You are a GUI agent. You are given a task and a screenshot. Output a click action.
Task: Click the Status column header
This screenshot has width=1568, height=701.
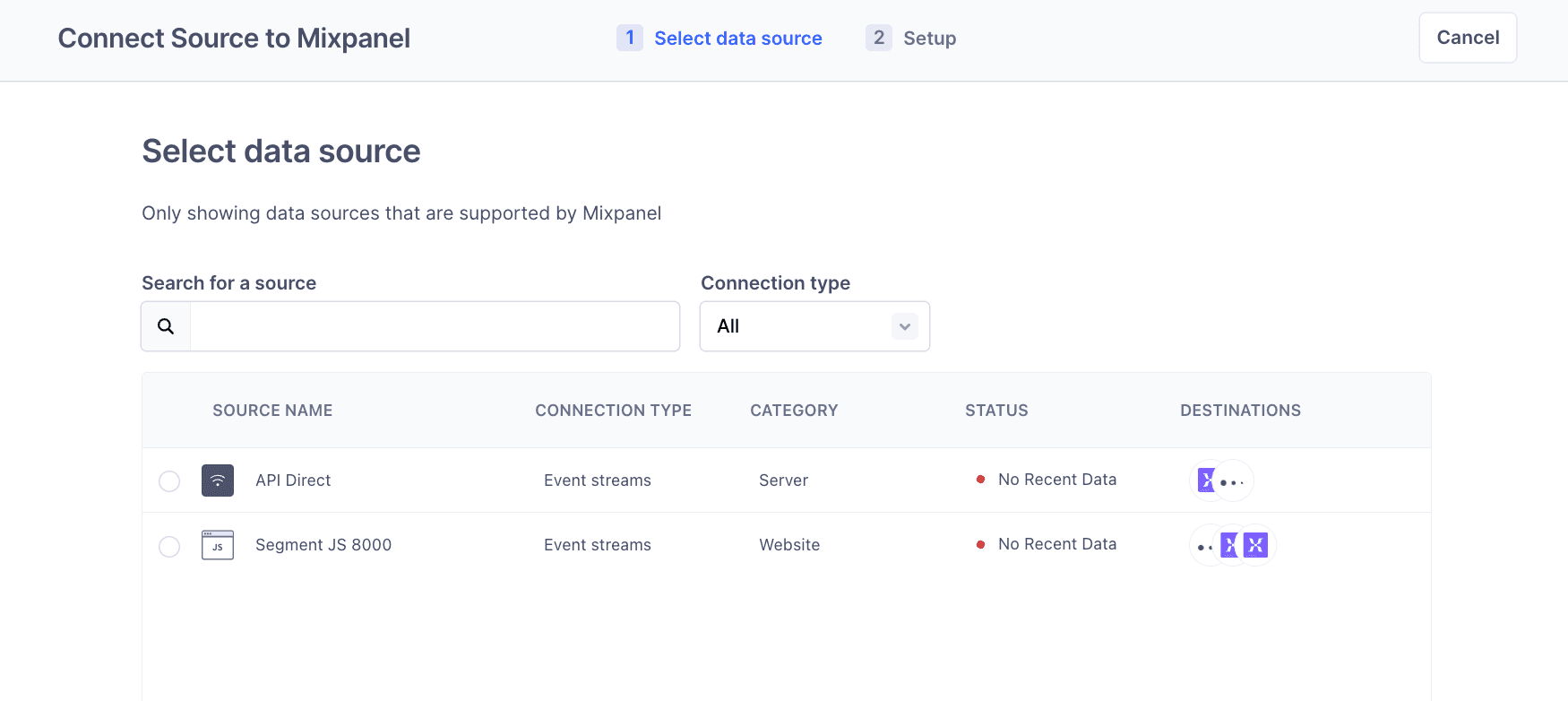point(996,411)
